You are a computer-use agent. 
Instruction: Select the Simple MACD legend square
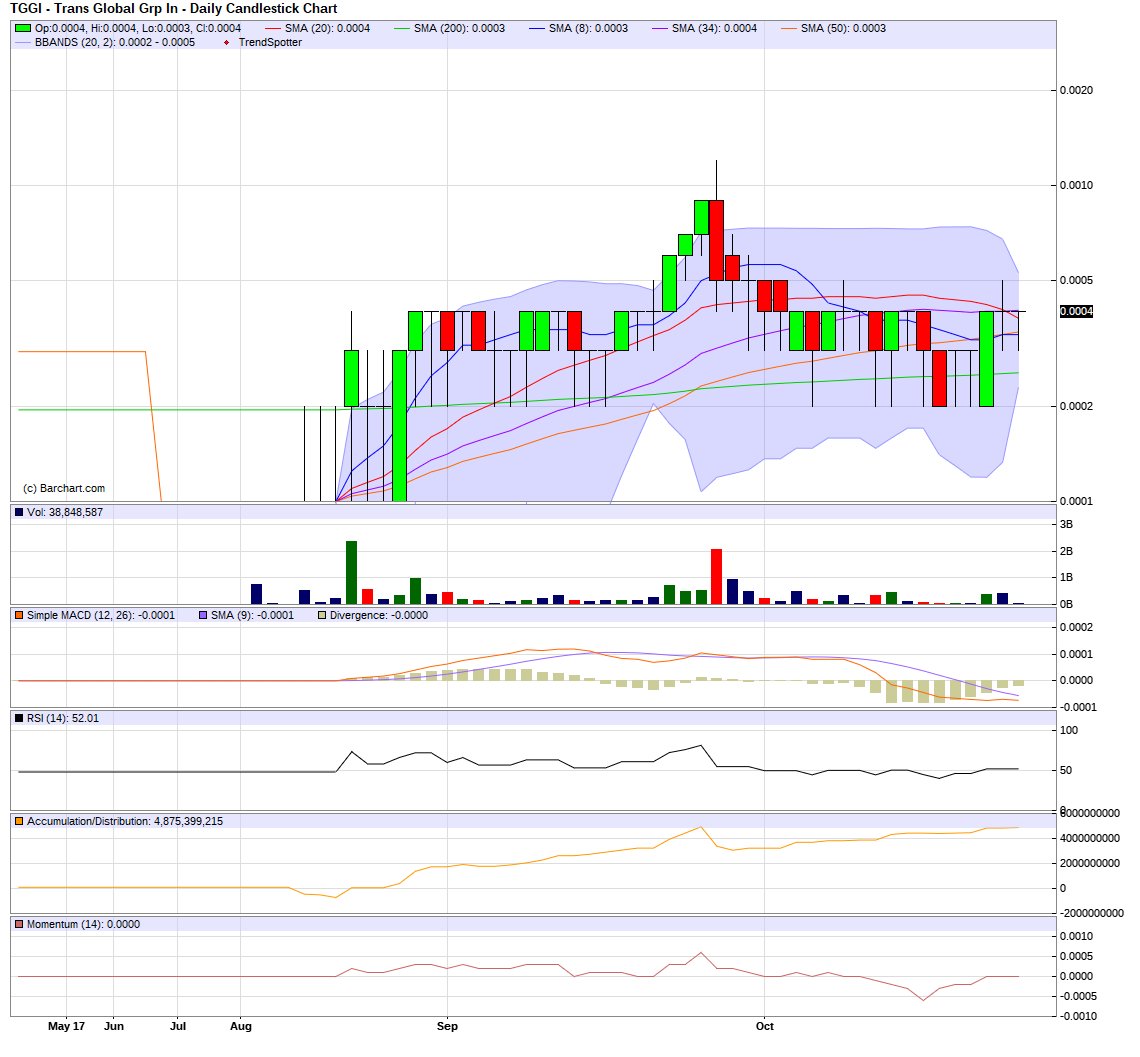coord(17,615)
